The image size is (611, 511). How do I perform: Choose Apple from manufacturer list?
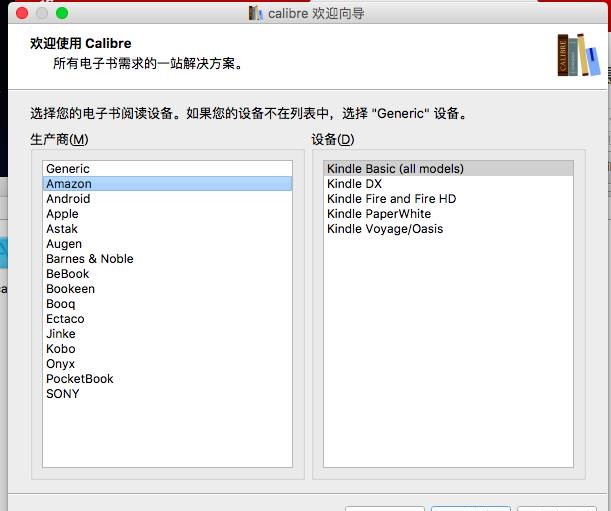pos(167,214)
